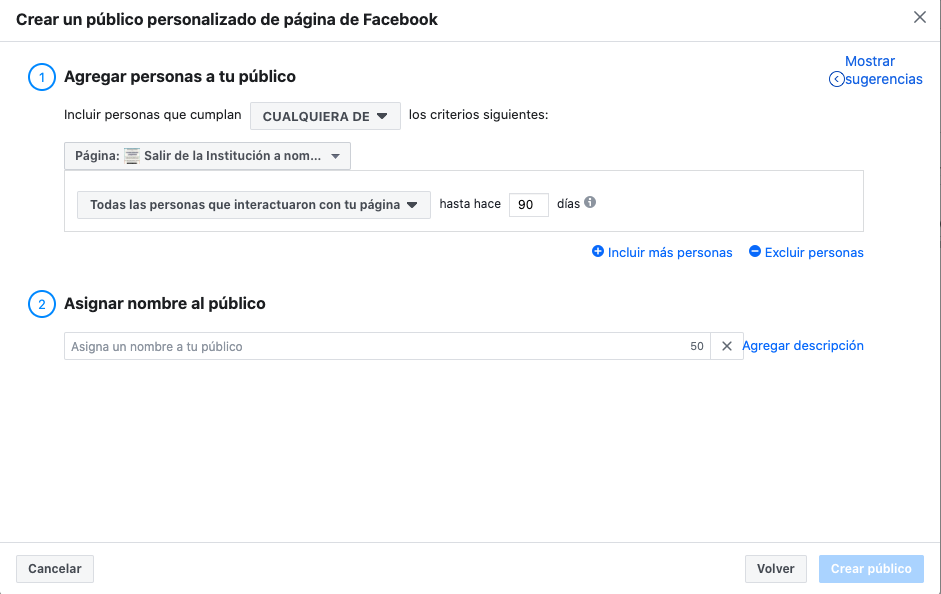Click the X to clear audience name field
Image resolution: width=941 pixels, height=594 pixels.
(x=726, y=345)
